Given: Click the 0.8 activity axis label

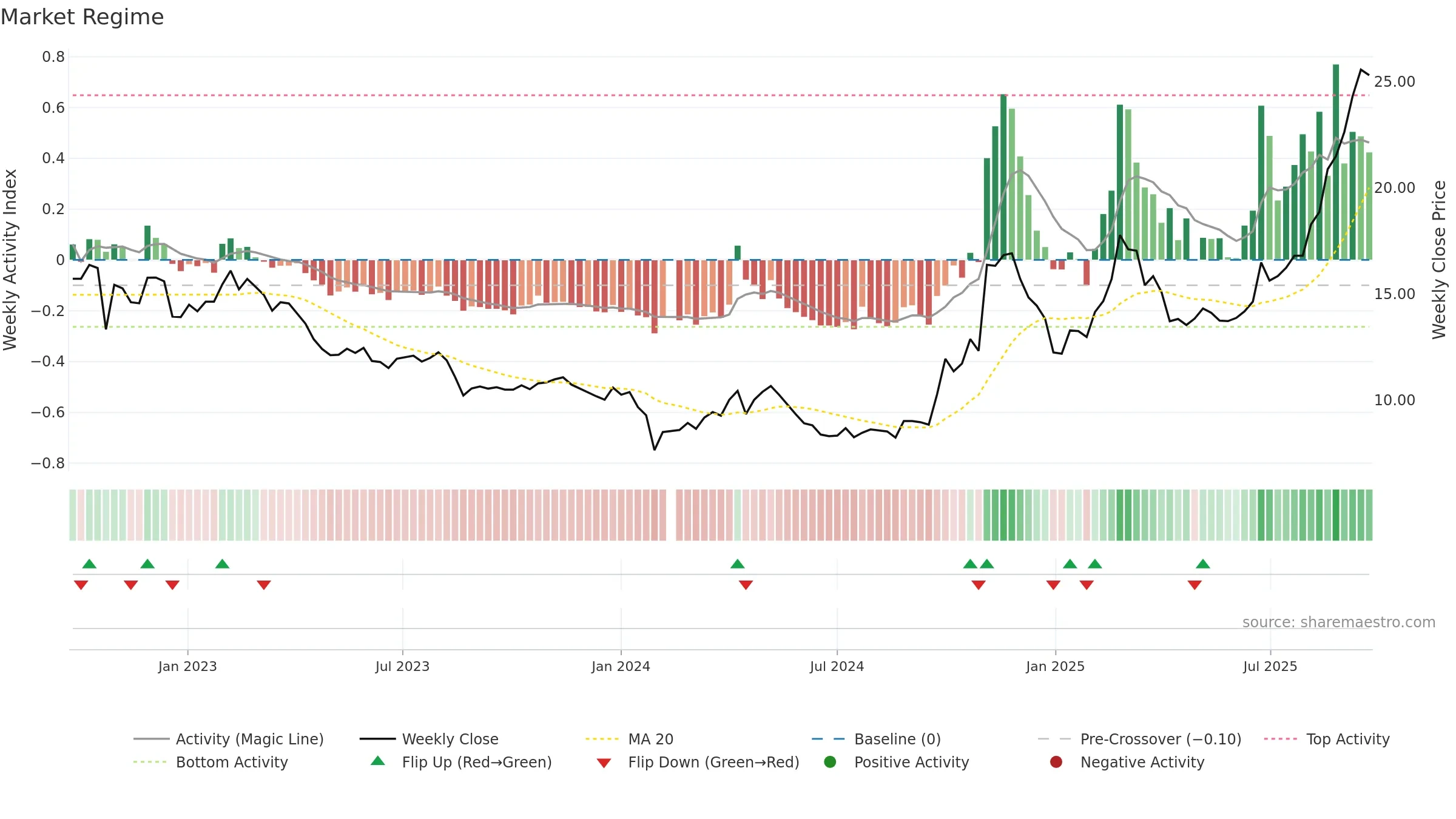Looking at the screenshot, I should [53, 57].
